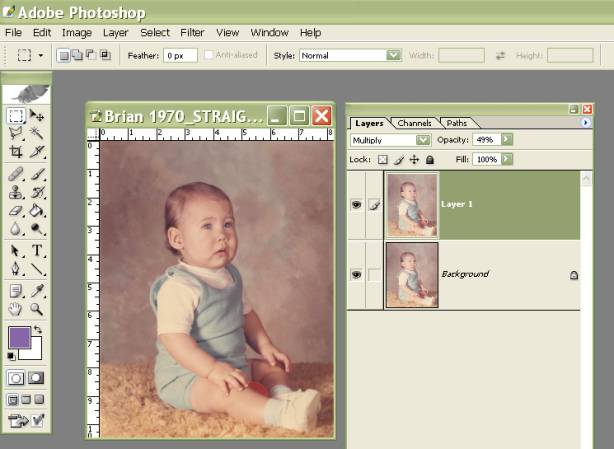Select the Line tool
Screen dimensions: 614x449
click(37, 269)
